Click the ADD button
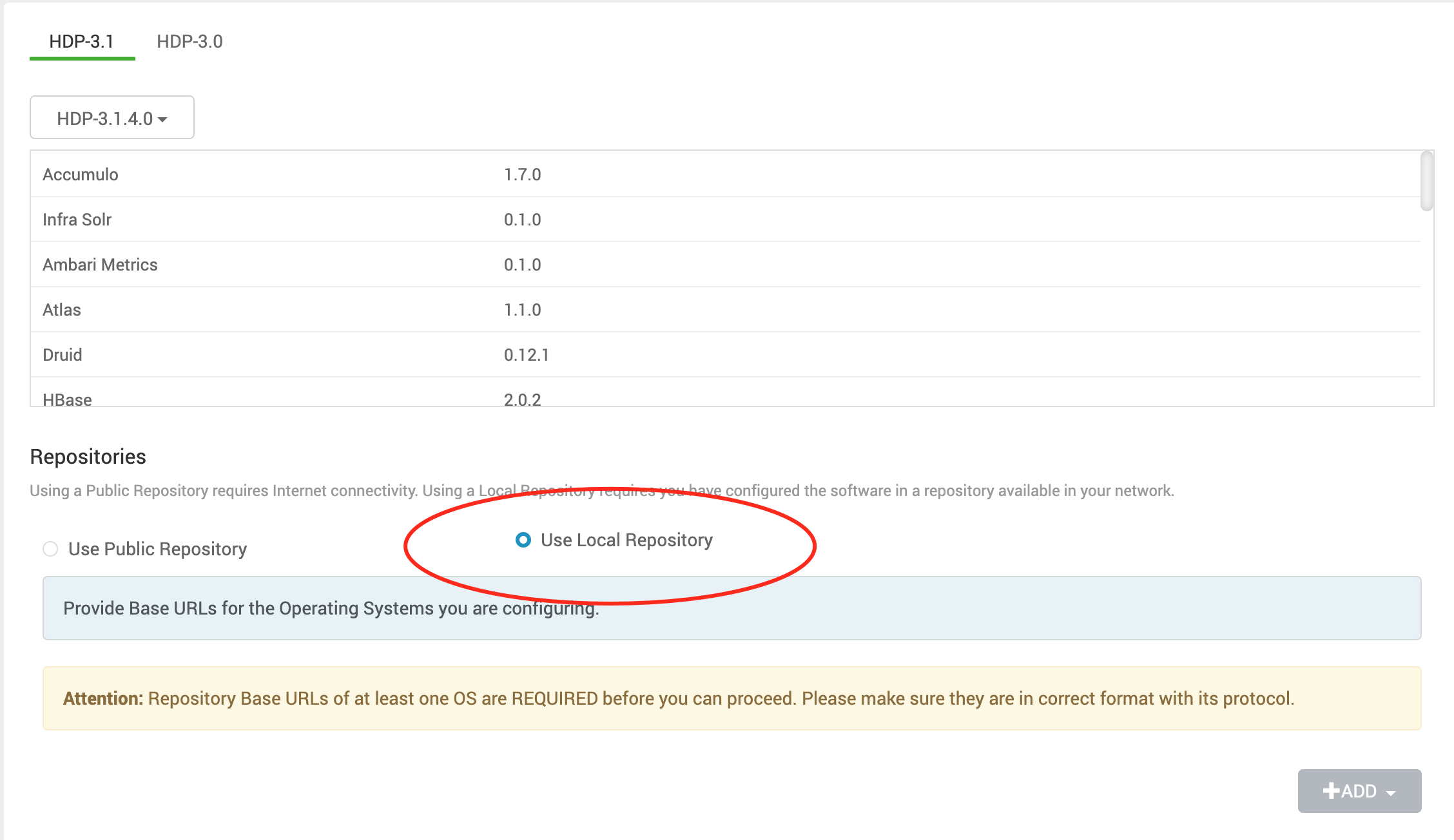The height and width of the screenshot is (840, 1454). [1359, 791]
